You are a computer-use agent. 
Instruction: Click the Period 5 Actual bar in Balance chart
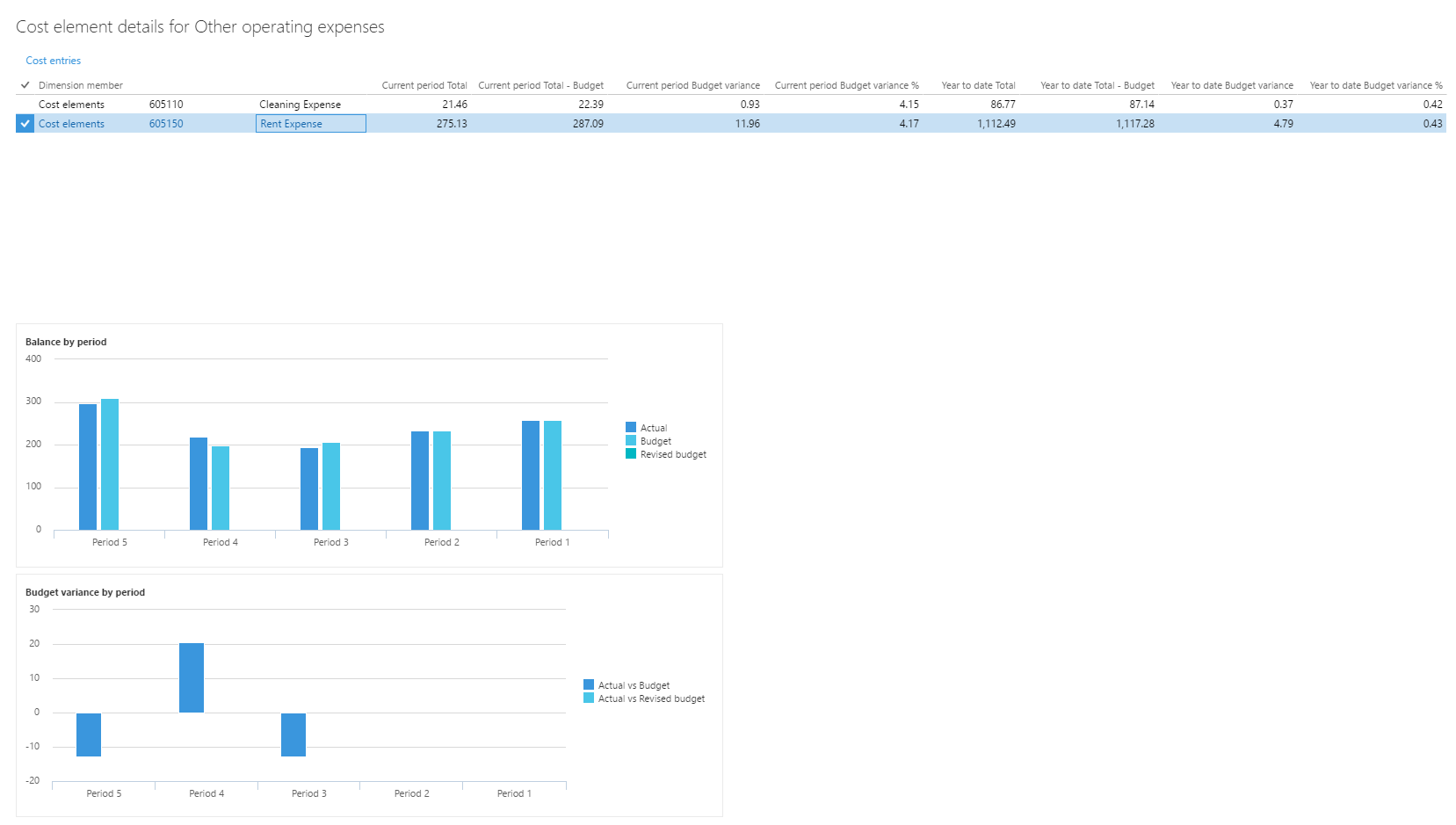tap(88, 466)
